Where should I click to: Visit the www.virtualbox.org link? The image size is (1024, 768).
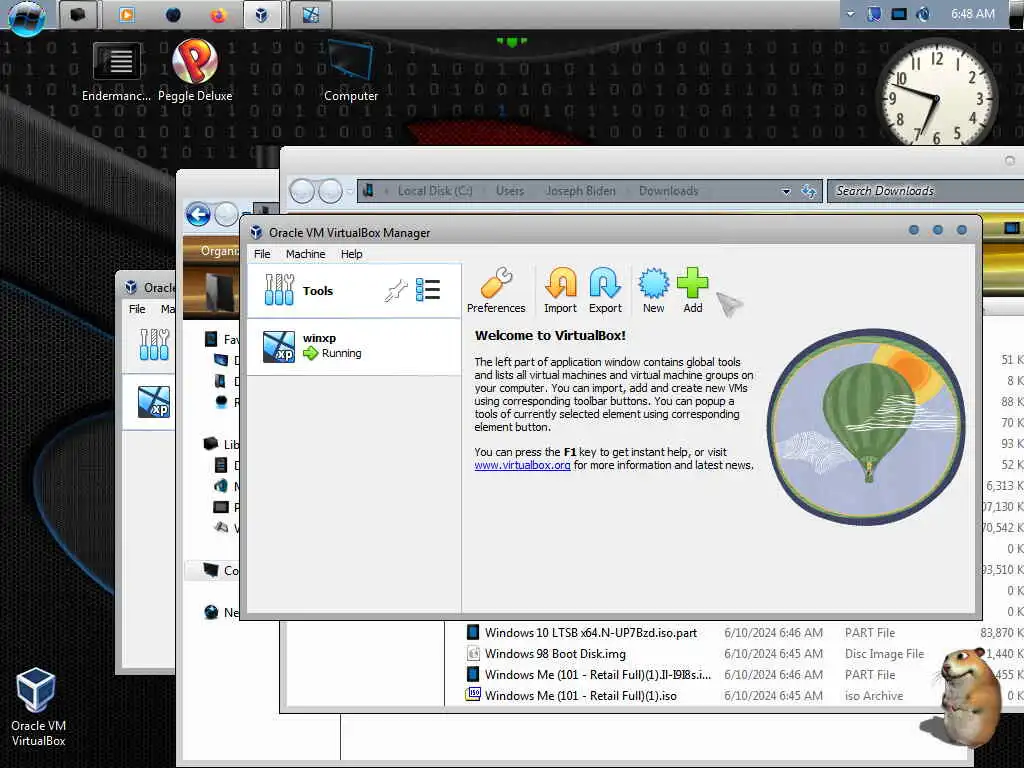[x=522, y=465]
